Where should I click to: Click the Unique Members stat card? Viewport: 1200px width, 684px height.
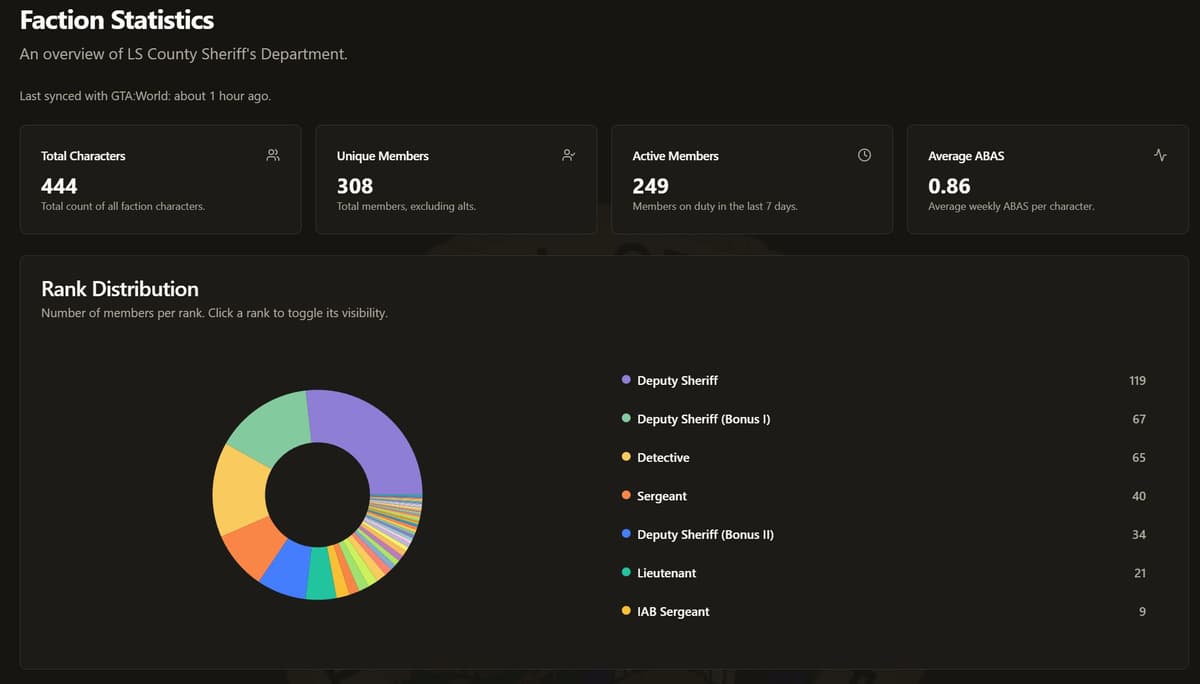coord(456,179)
